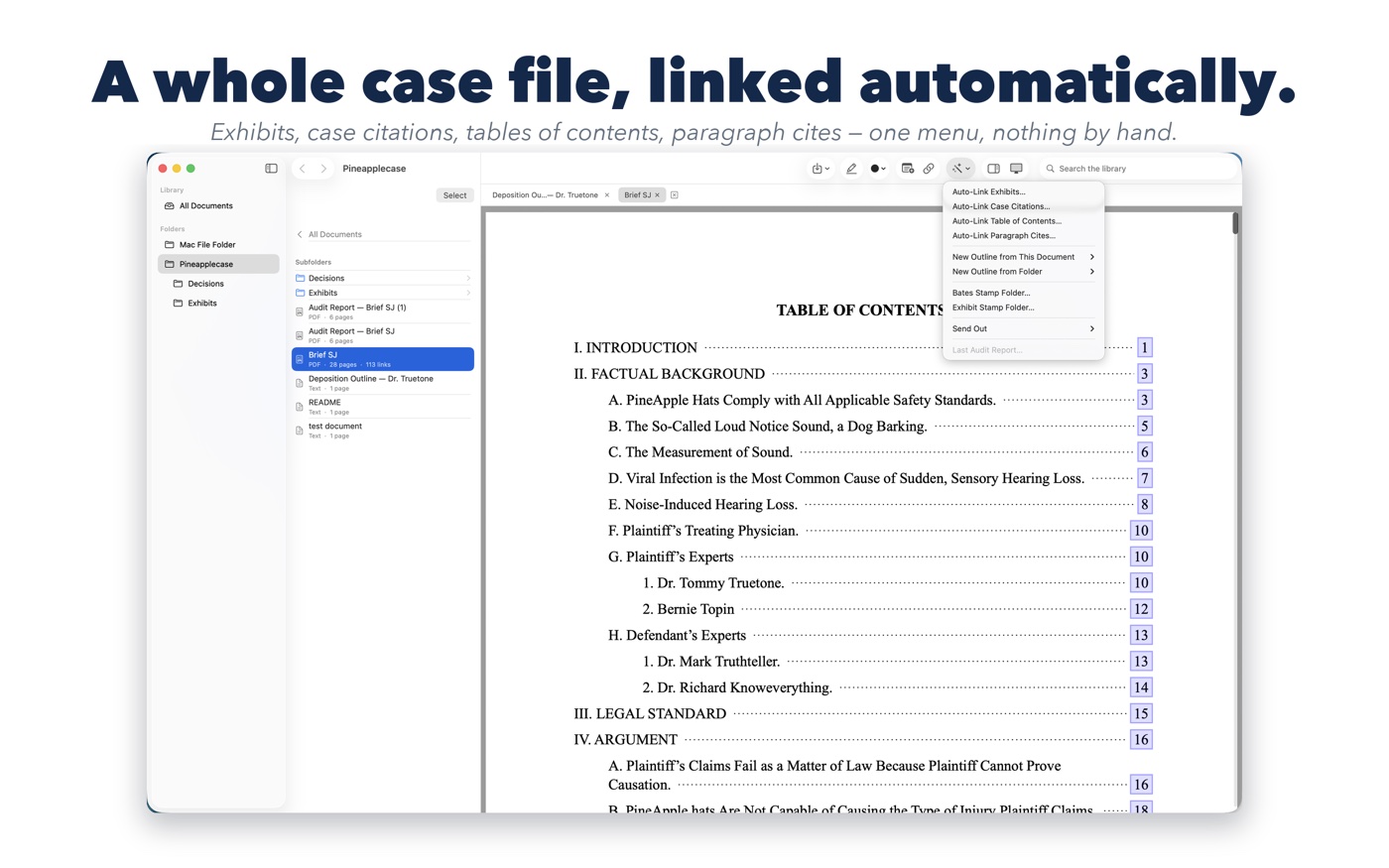Open All Documents in the Library sidebar
This screenshot has width=1389, height=868.
click(218, 206)
